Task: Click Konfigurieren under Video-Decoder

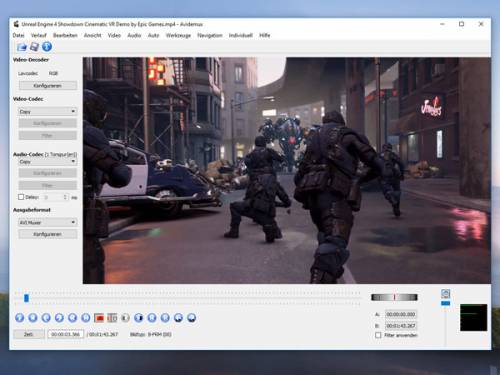Action: tap(48, 86)
